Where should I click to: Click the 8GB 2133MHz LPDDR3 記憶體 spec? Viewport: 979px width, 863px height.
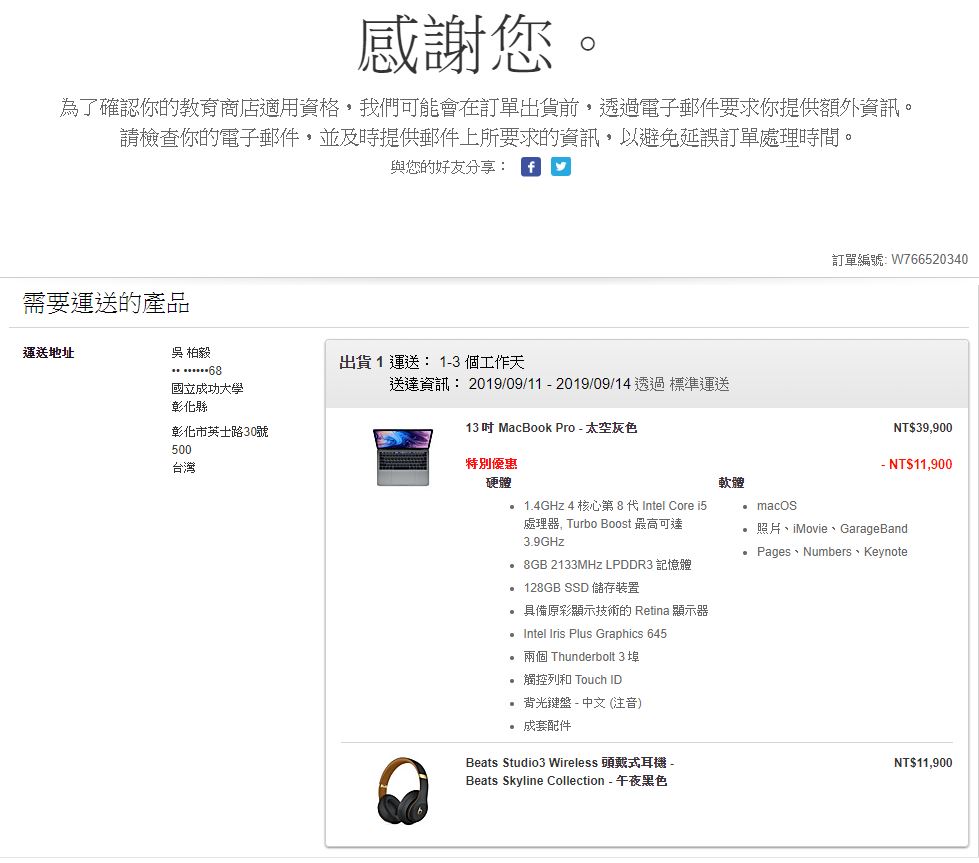pos(608,565)
